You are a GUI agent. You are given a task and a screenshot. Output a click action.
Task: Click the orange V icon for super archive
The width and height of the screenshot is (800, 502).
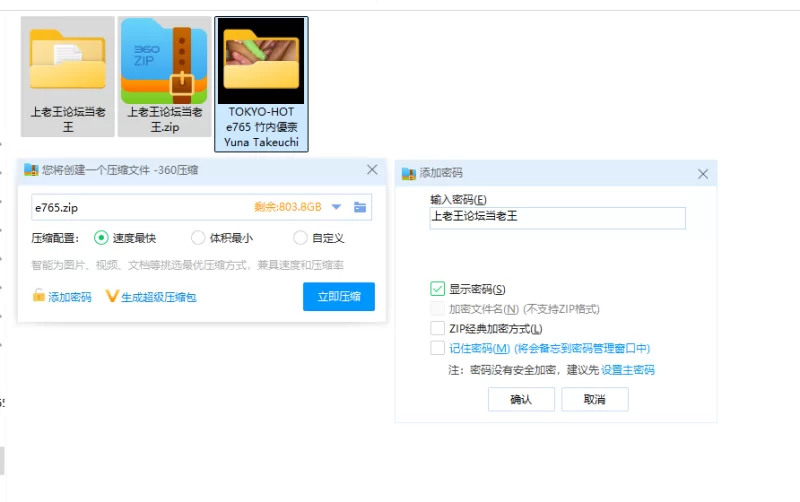point(112,296)
